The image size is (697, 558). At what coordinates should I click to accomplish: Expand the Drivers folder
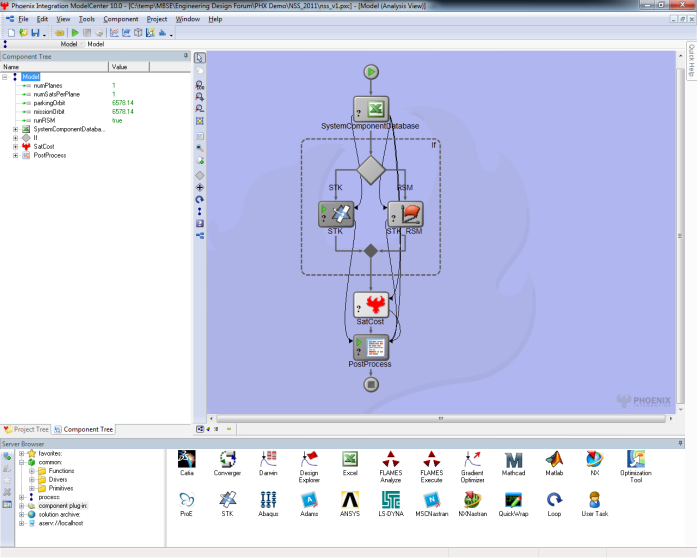(x=32, y=480)
